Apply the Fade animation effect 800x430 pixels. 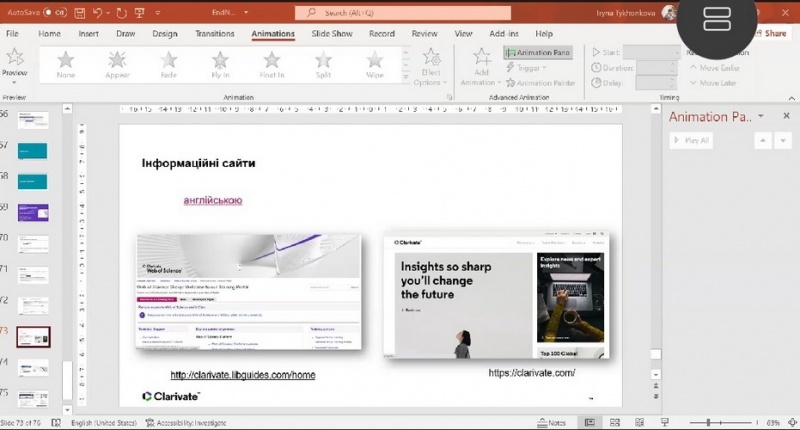(x=169, y=64)
